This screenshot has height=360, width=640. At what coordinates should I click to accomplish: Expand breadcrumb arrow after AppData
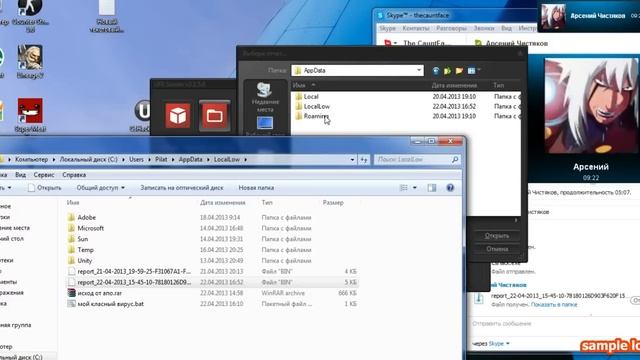coord(208,160)
